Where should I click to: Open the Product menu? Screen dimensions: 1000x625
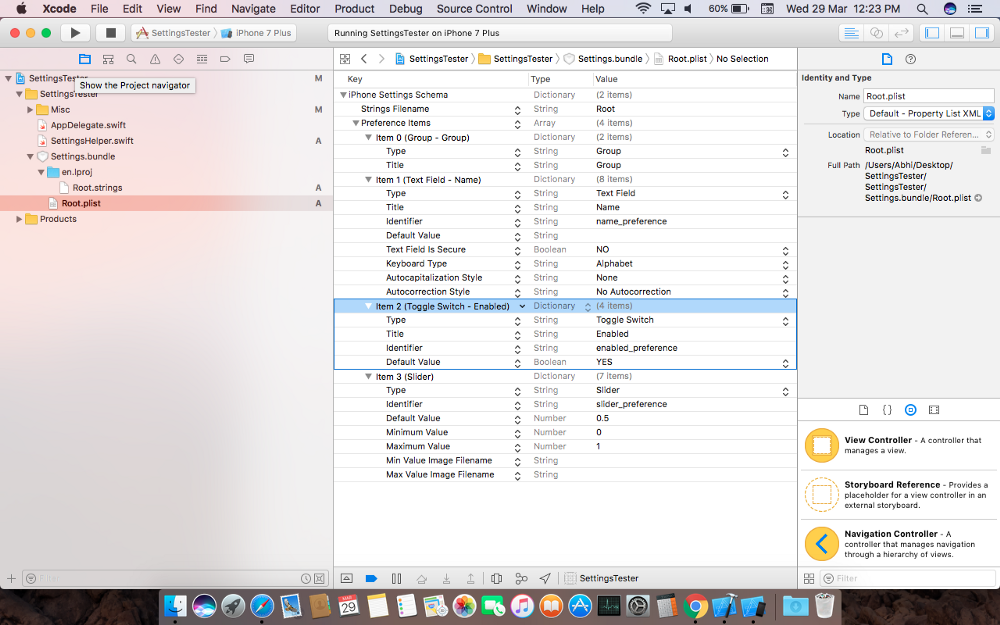point(354,9)
